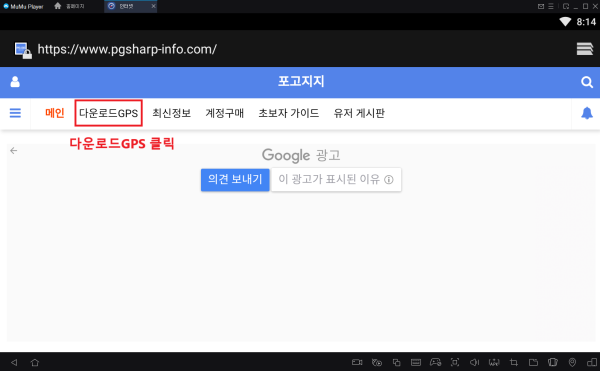Start screen recording from MuMu toolbar
The image size is (600, 371).
(x=357, y=362)
